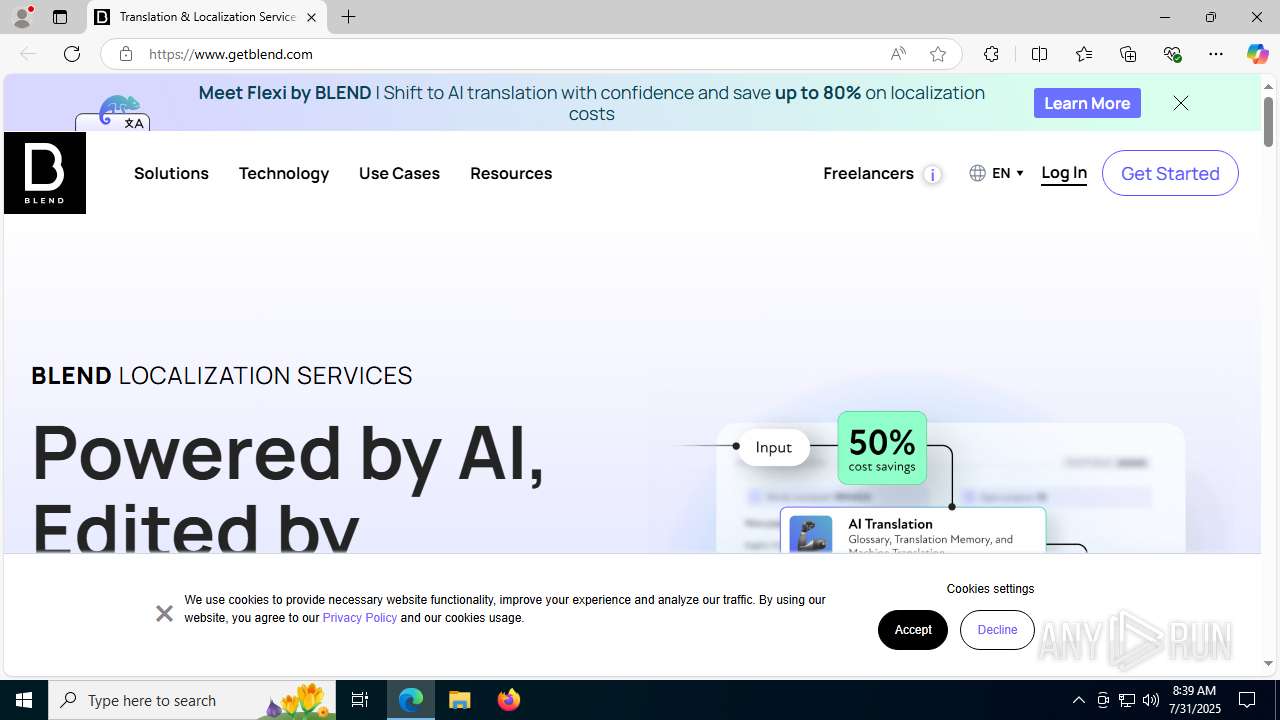Accept cookies

point(913,630)
